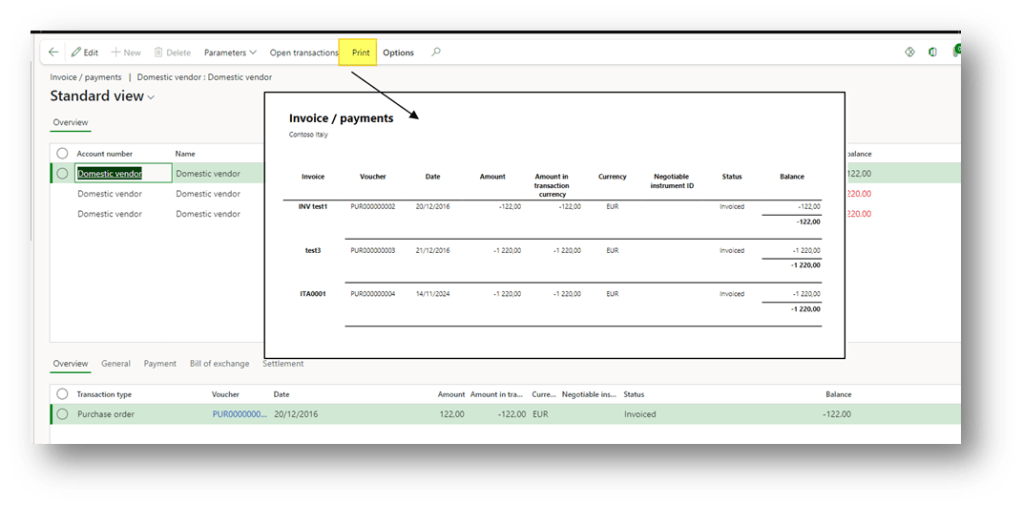This screenshot has width=1023, height=506.
Task: Select the lower Overview tab
Action: [70, 364]
